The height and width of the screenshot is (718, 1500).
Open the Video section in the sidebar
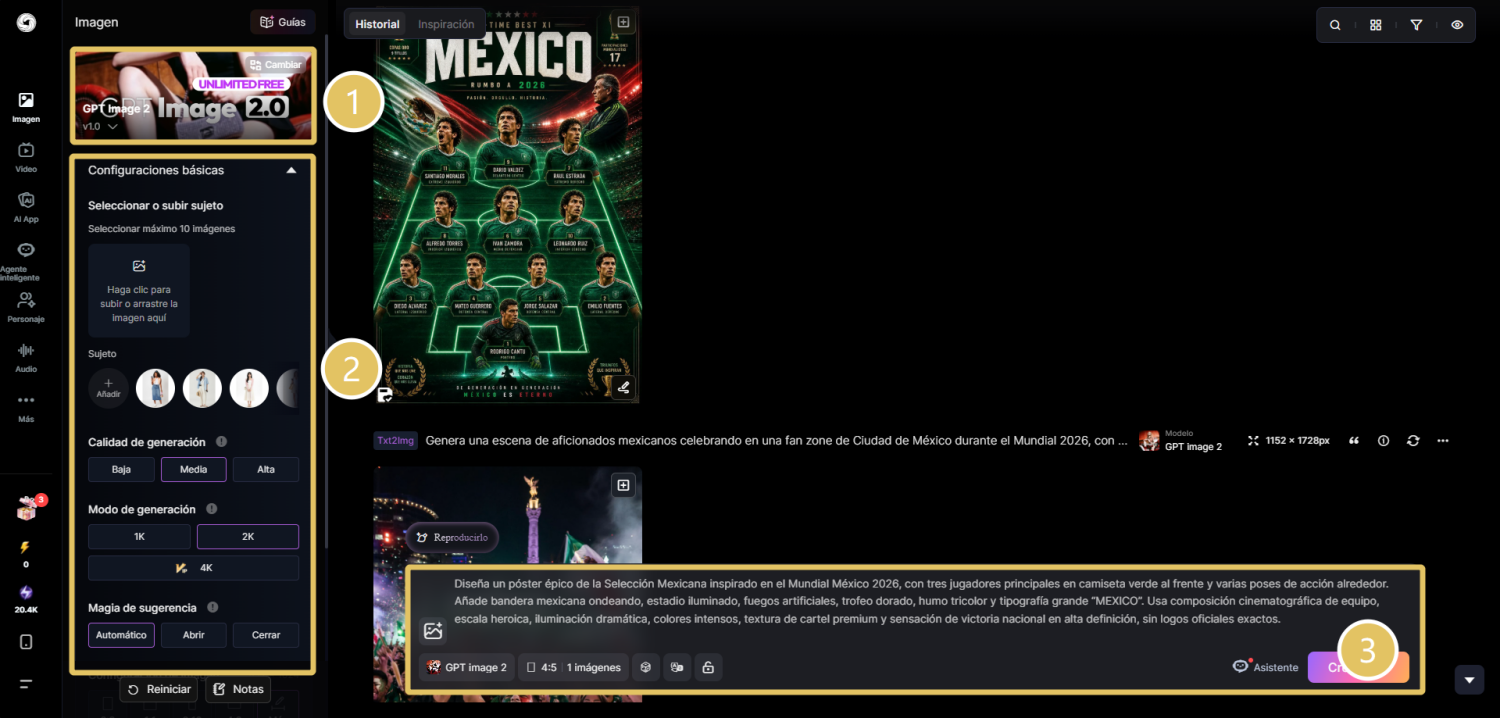pyautogui.click(x=26, y=157)
